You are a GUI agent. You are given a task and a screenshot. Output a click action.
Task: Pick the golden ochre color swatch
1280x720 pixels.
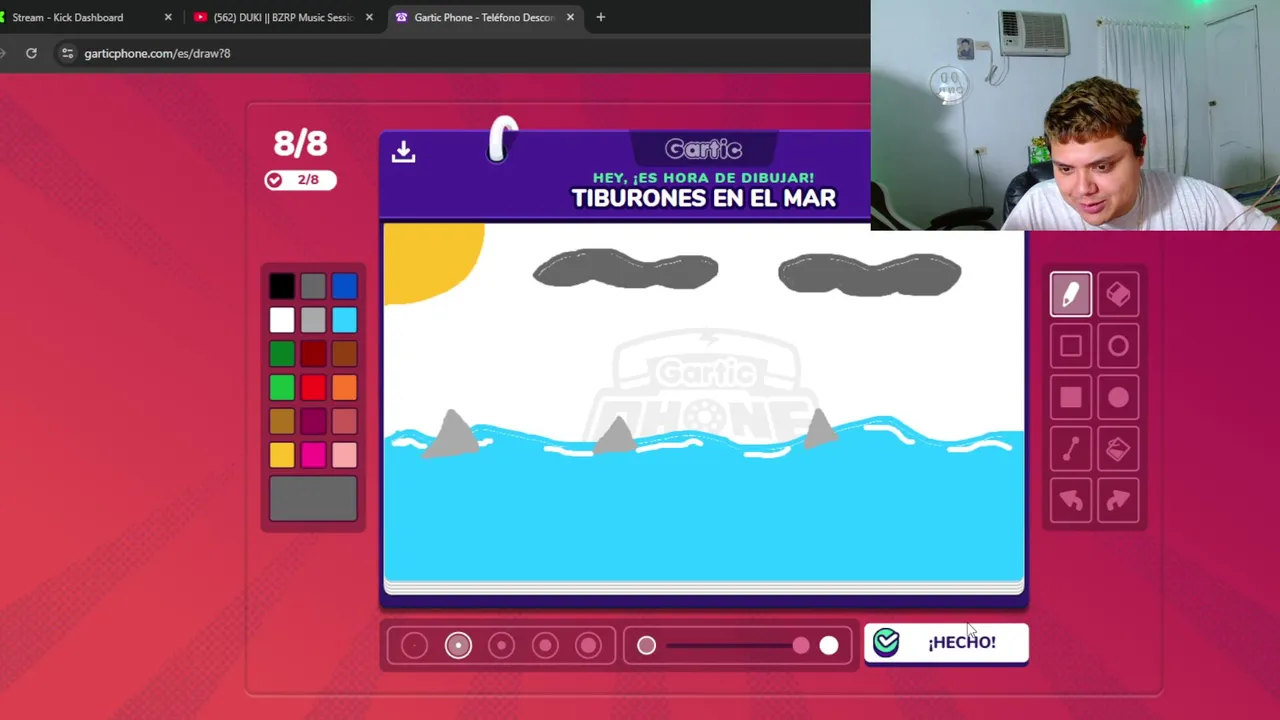282,422
